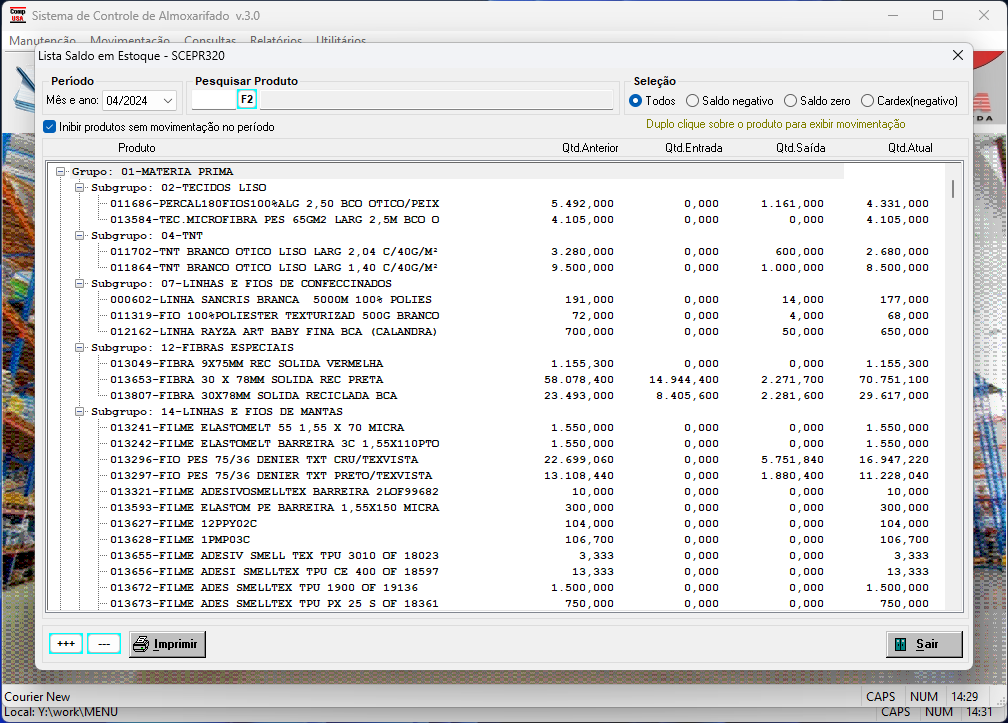Open the Movimentação menu
Screen dimensions: 1008x723
tap(130, 40)
